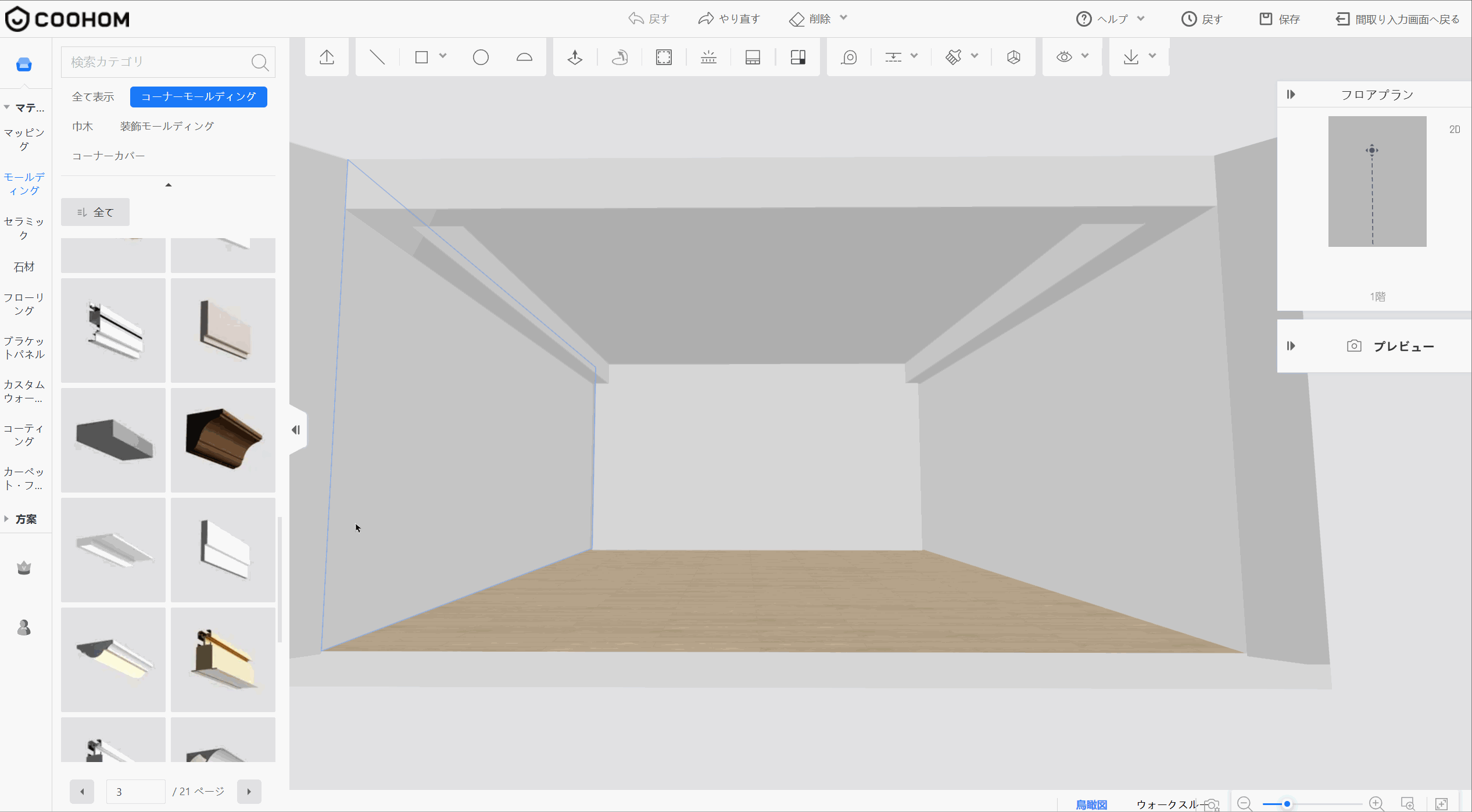The height and width of the screenshot is (812, 1472).
Task: Click the dashed selection frame tool
Action: coord(664,57)
